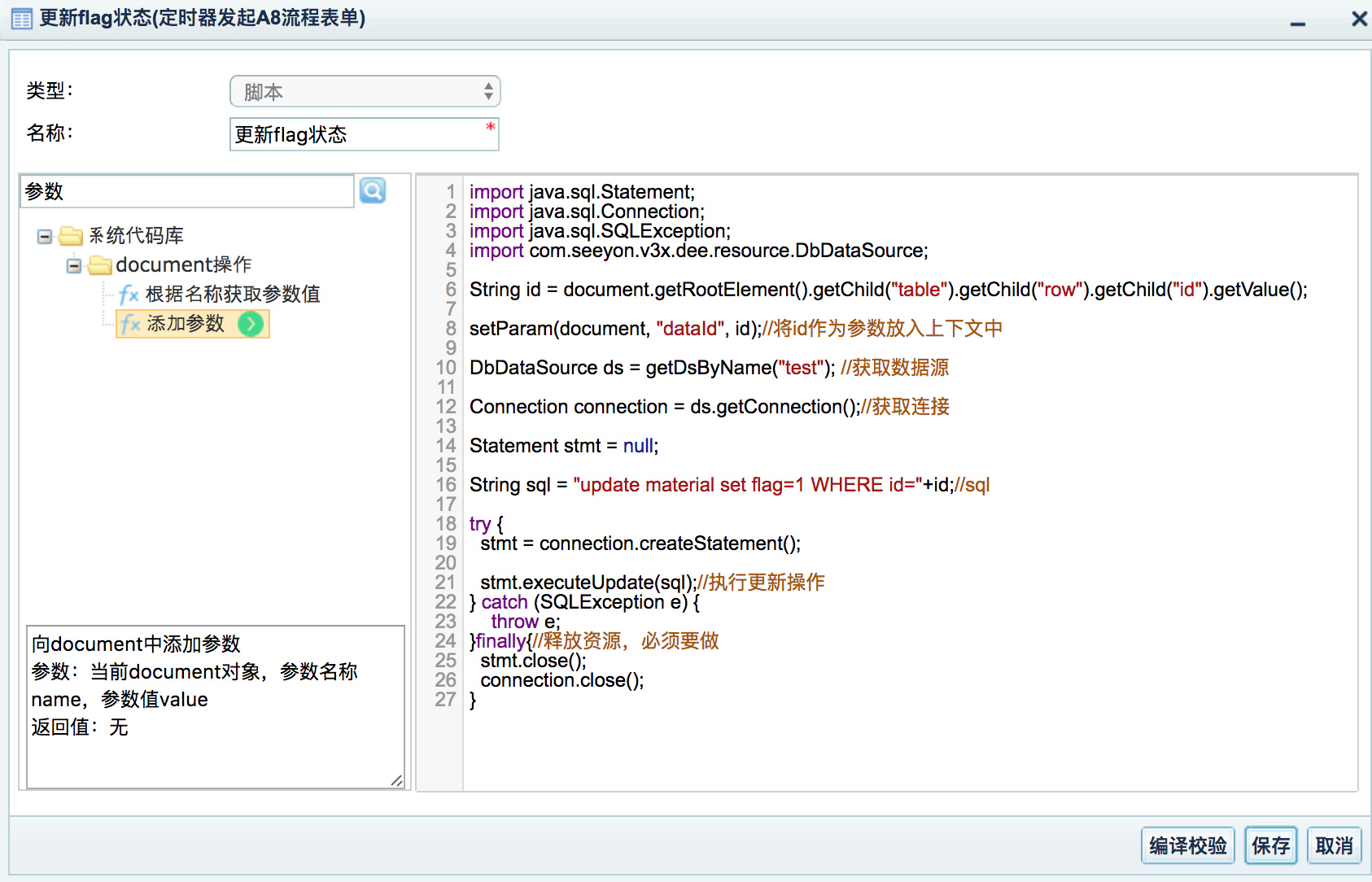The image size is (1372, 882).
Task: Select the 添加参数 tree item
Action: click(x=186, y=324)
